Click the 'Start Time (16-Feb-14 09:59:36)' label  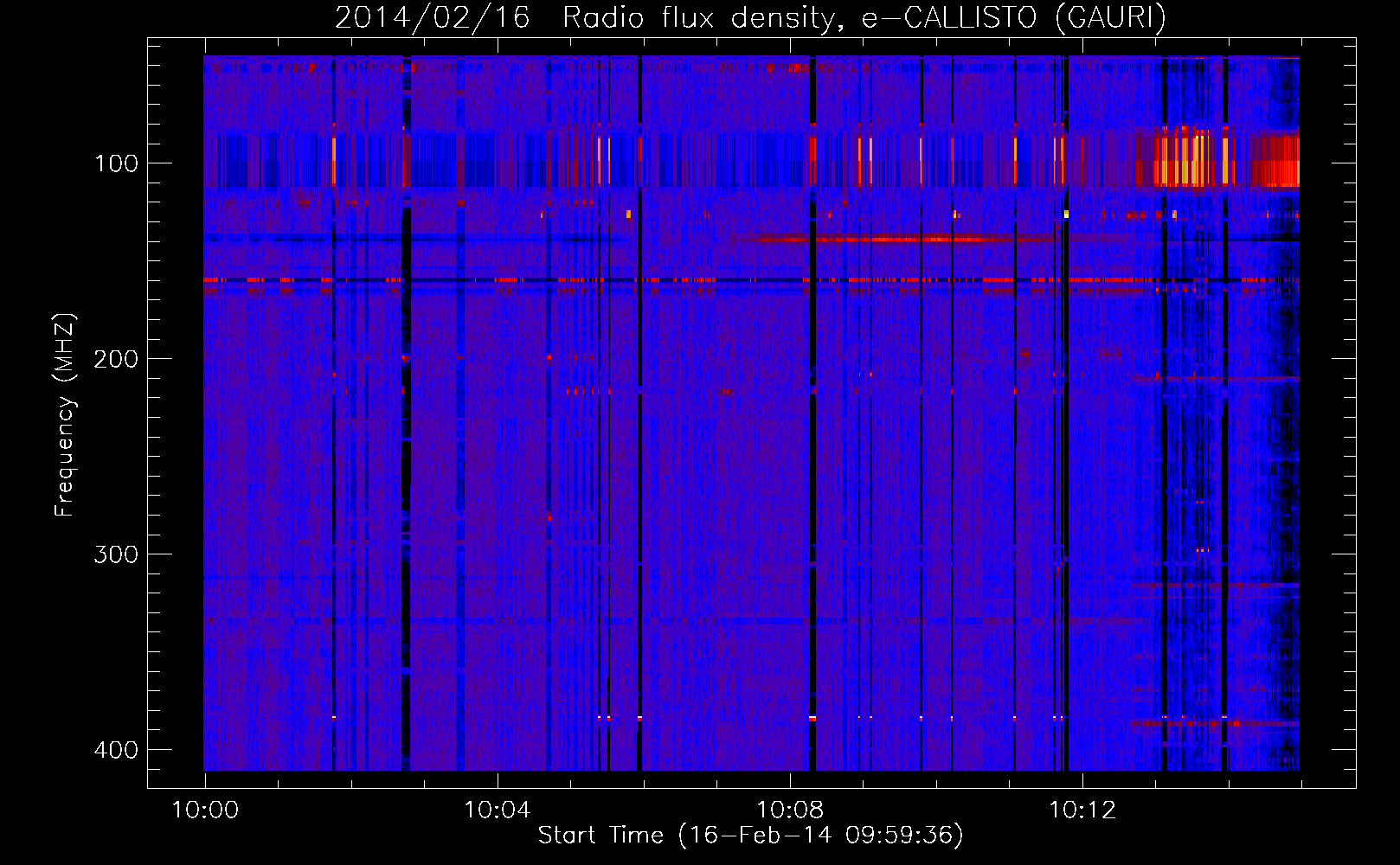pyautogui.click(x=750, y=836)
